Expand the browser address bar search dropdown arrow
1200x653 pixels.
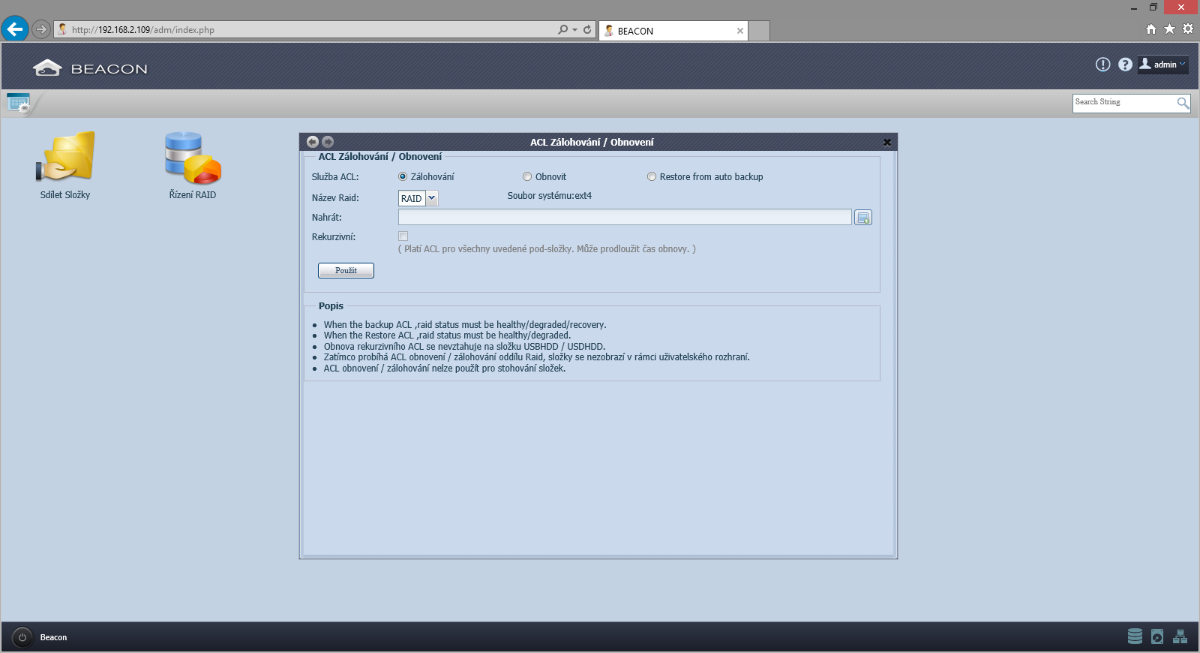coord(575,30)
